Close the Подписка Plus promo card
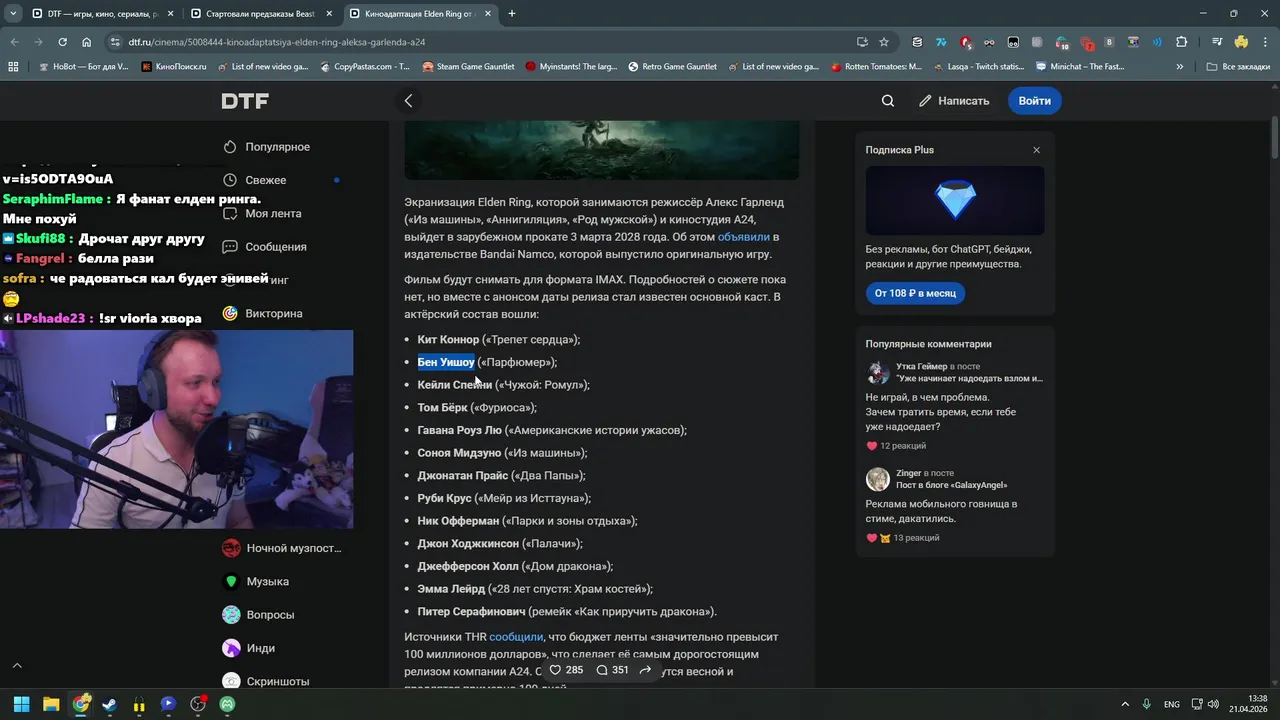 tap(1036, 150)
